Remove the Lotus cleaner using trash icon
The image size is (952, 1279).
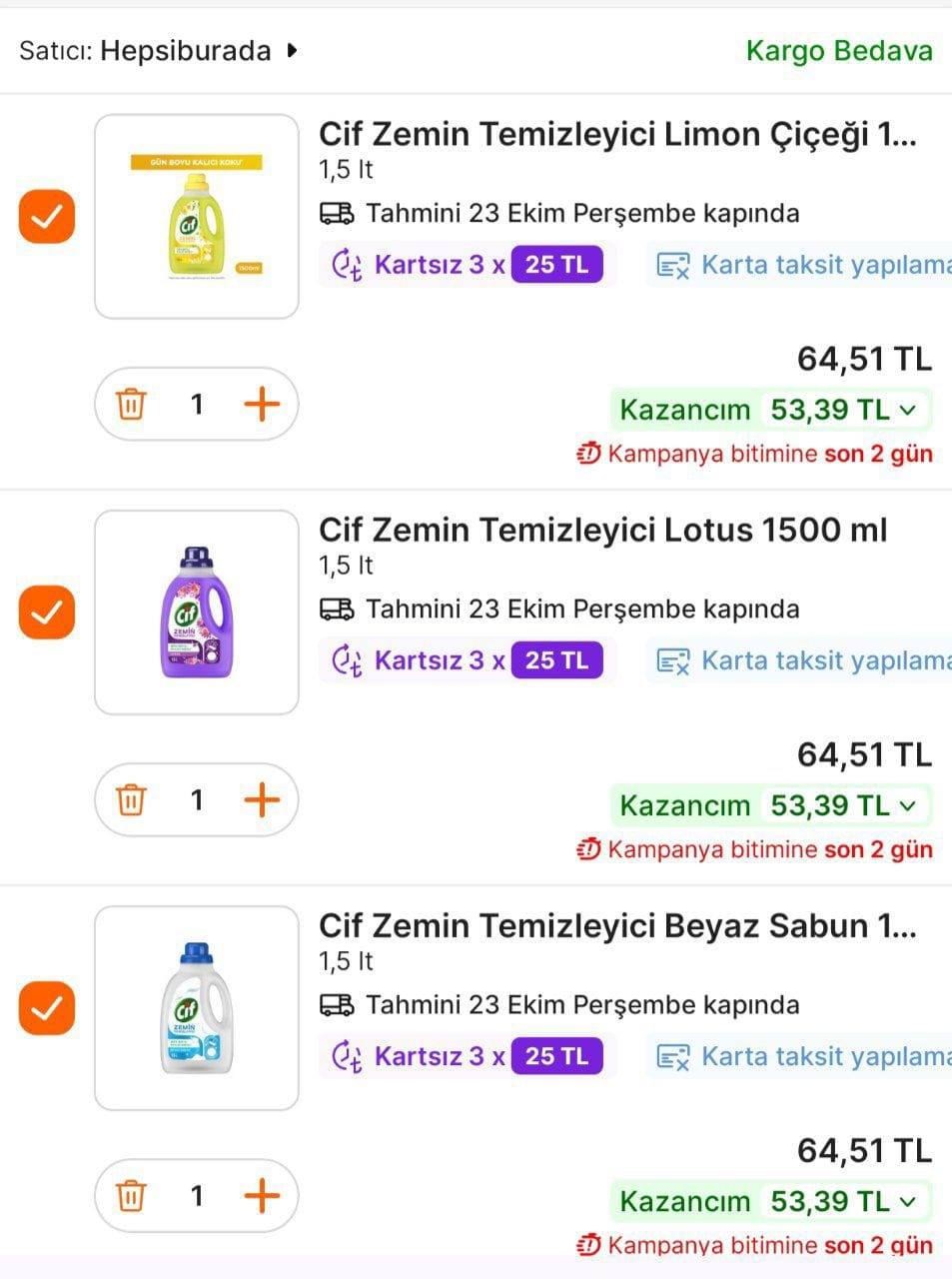pyautogui.click(x=131, y=800)
